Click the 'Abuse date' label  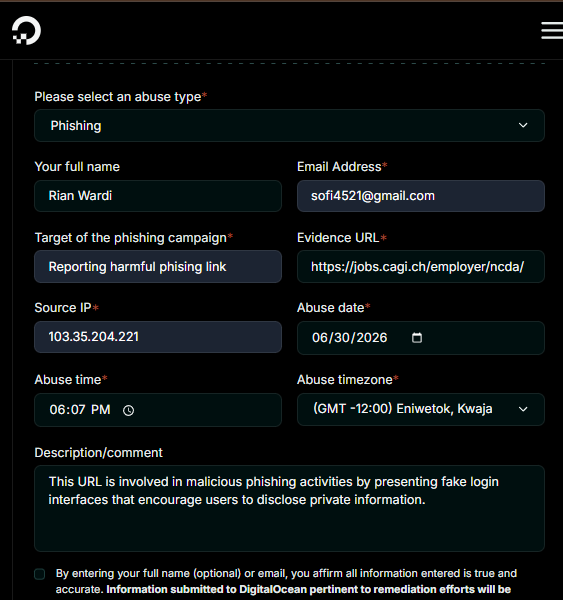click(x=333, y=308)
